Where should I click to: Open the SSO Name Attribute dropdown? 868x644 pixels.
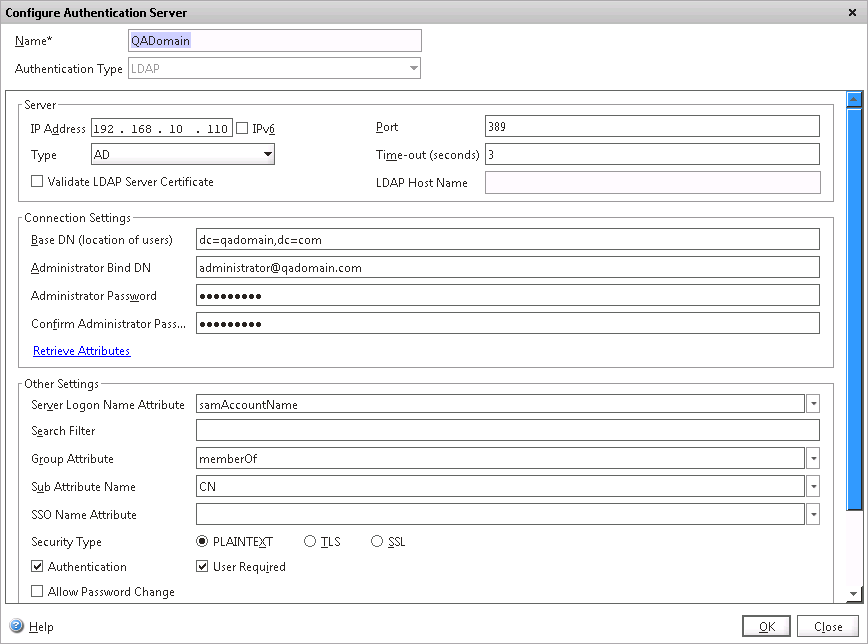(813, 515)
